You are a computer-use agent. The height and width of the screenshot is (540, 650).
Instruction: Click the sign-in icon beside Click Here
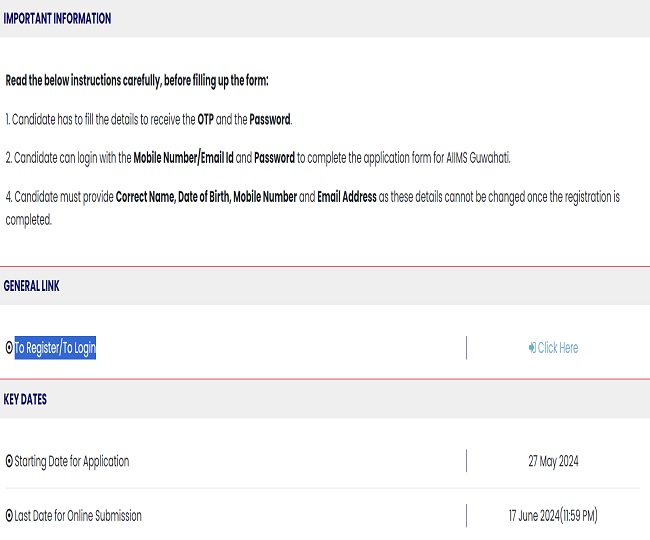[x=532, y=348]
